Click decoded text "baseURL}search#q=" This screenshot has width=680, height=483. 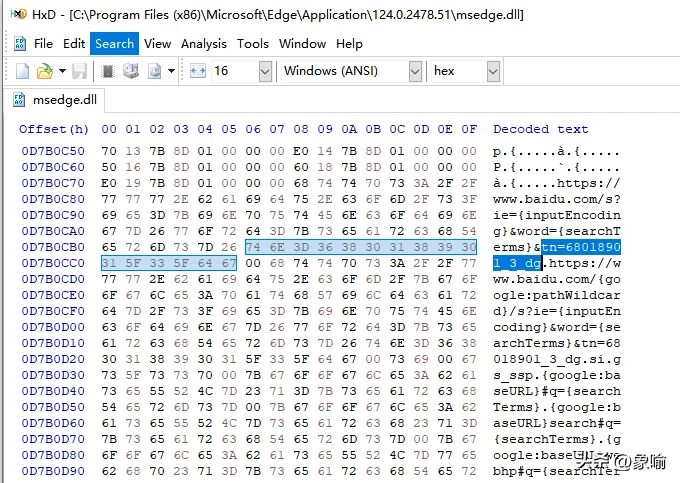point(557,423)
